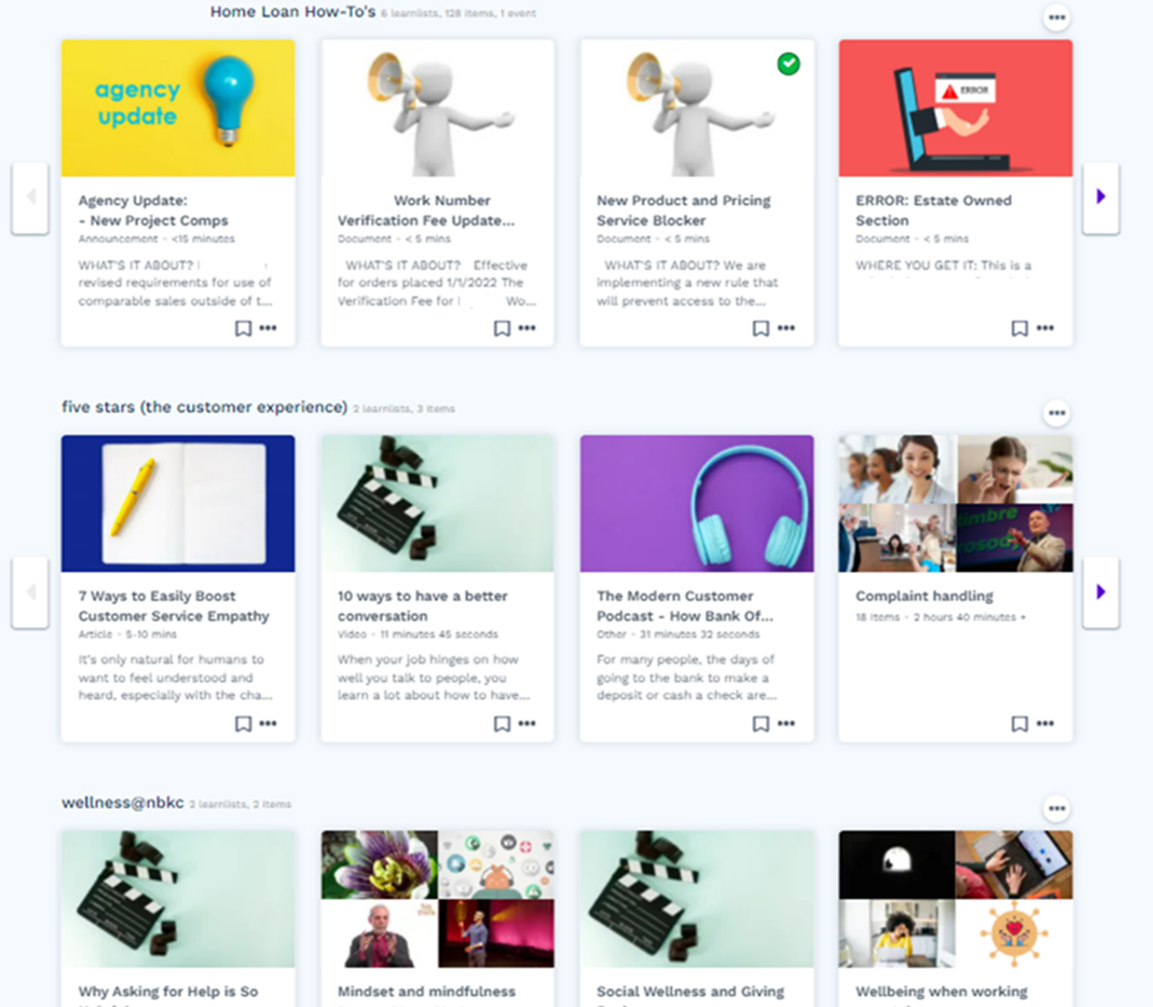This screenshot has height=1007, width=1153.
Task: Open The Modern Customer Podcast title
Action: tap(685, 606)
